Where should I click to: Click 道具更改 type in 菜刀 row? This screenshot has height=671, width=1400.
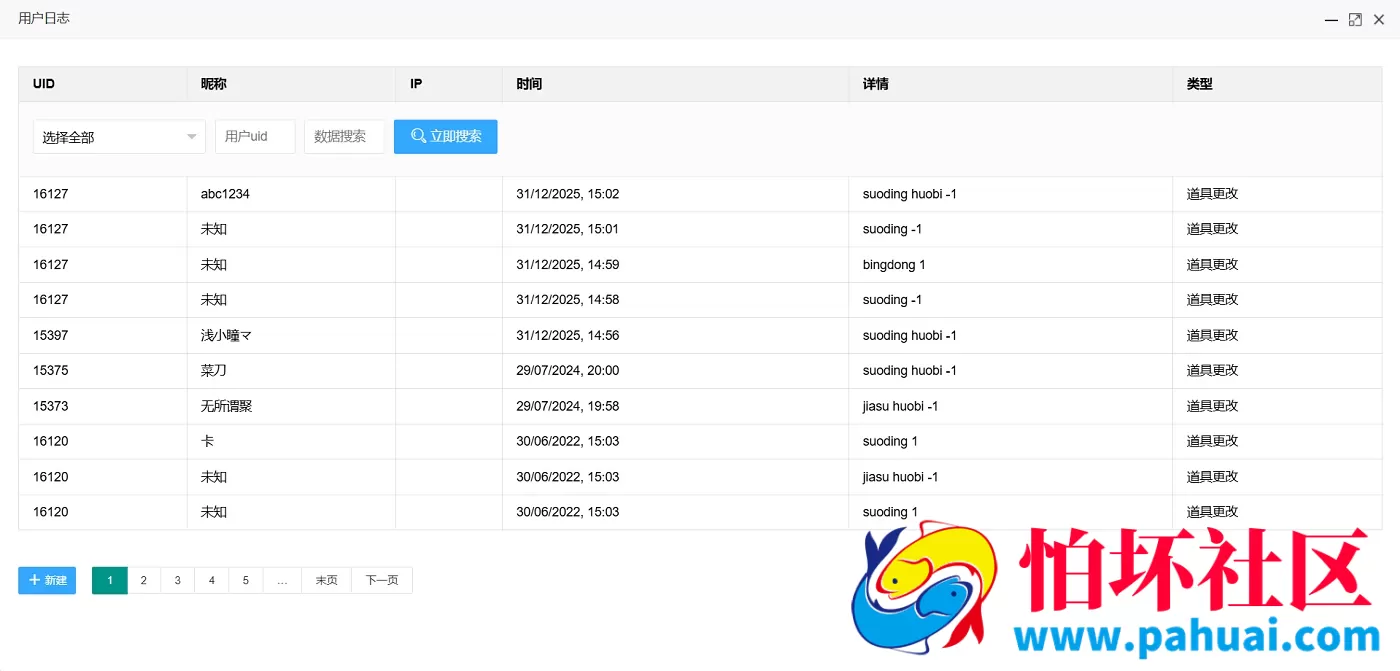[x=1213, y=370]
